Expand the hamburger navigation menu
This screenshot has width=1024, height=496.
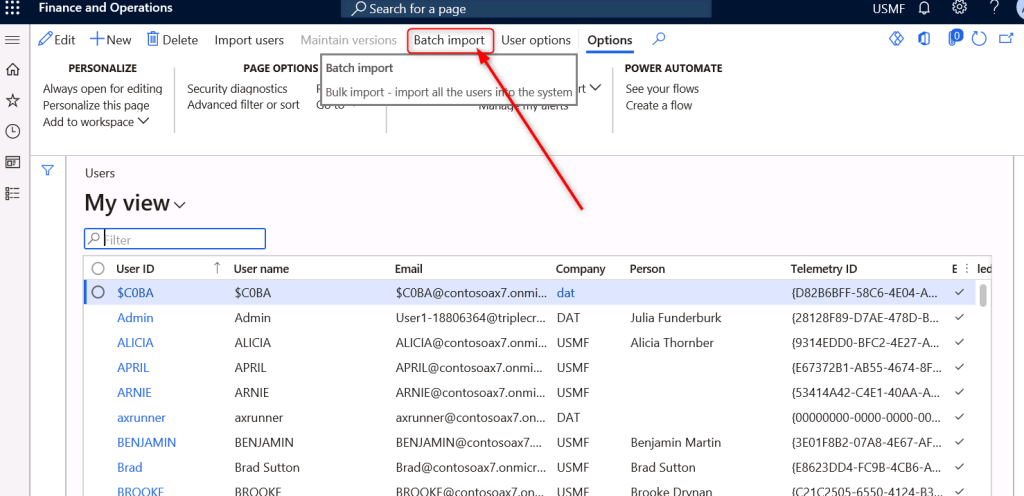(x=13, y=40)
